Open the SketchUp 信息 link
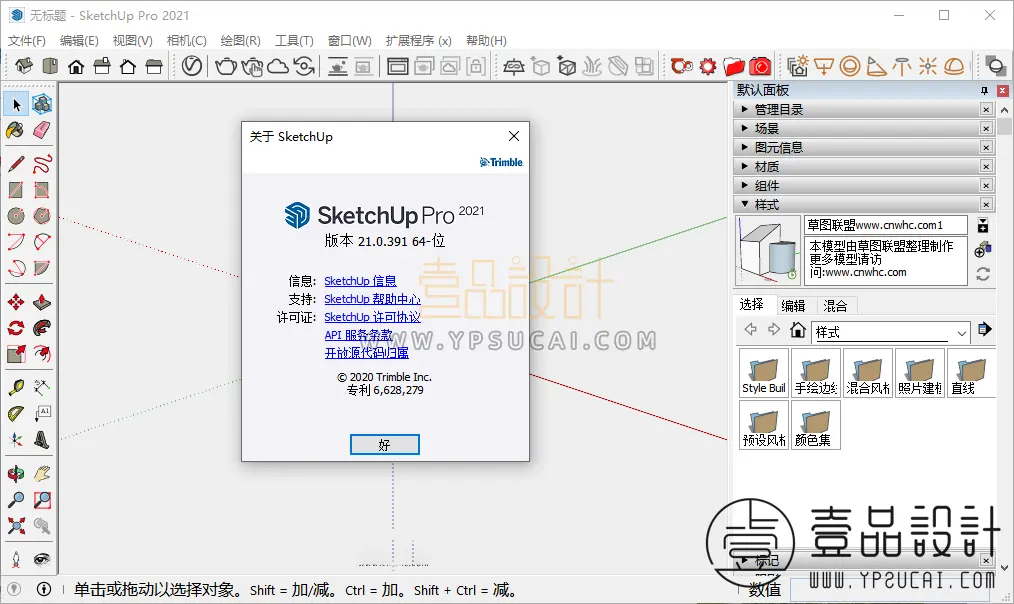1014x604 pixels. coord(360,281)
